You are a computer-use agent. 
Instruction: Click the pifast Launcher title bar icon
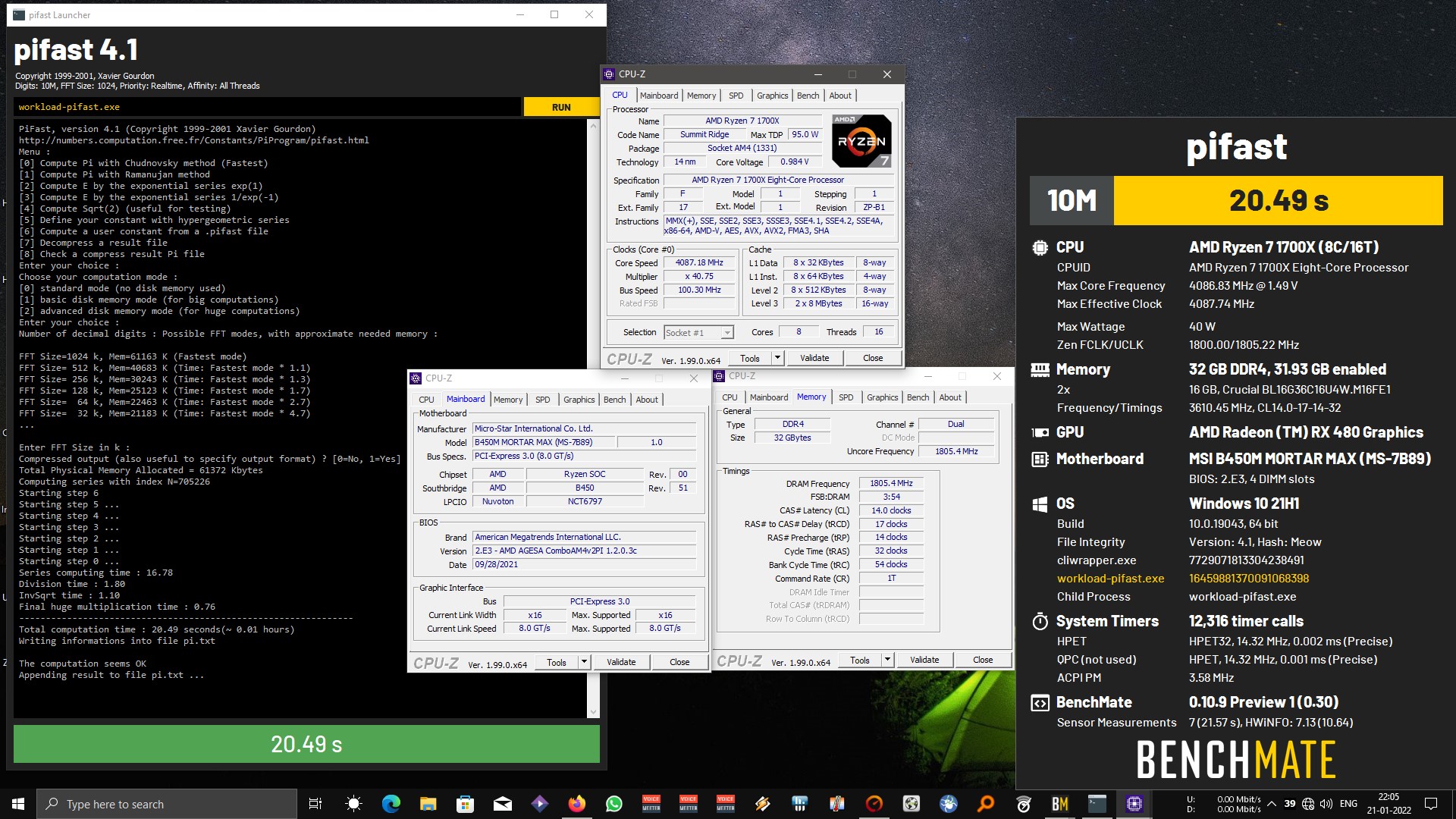19,14
